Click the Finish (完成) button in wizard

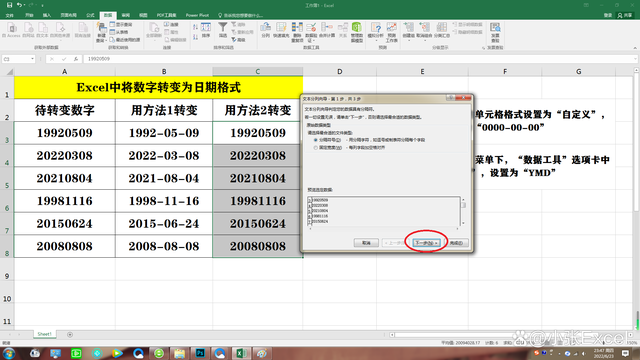(456, 243)
